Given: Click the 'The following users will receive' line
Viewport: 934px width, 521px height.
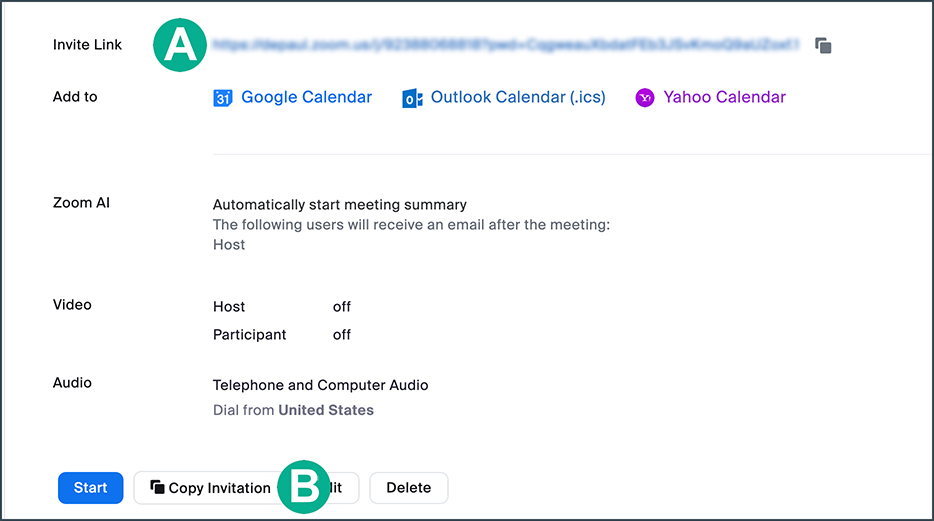Looking at the screenshot, I should (x=411, y=225).
